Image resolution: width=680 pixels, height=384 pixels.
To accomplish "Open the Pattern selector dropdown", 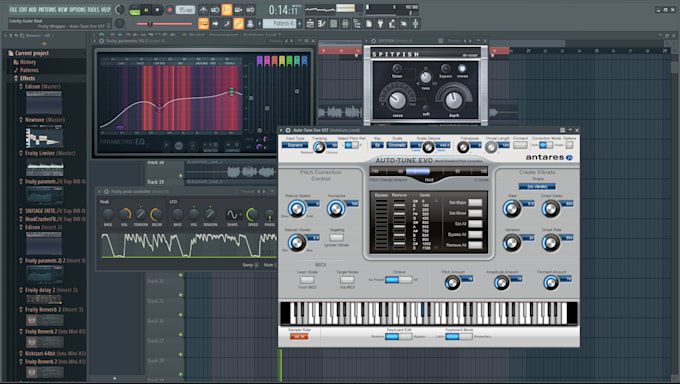I will click(279, 23).
